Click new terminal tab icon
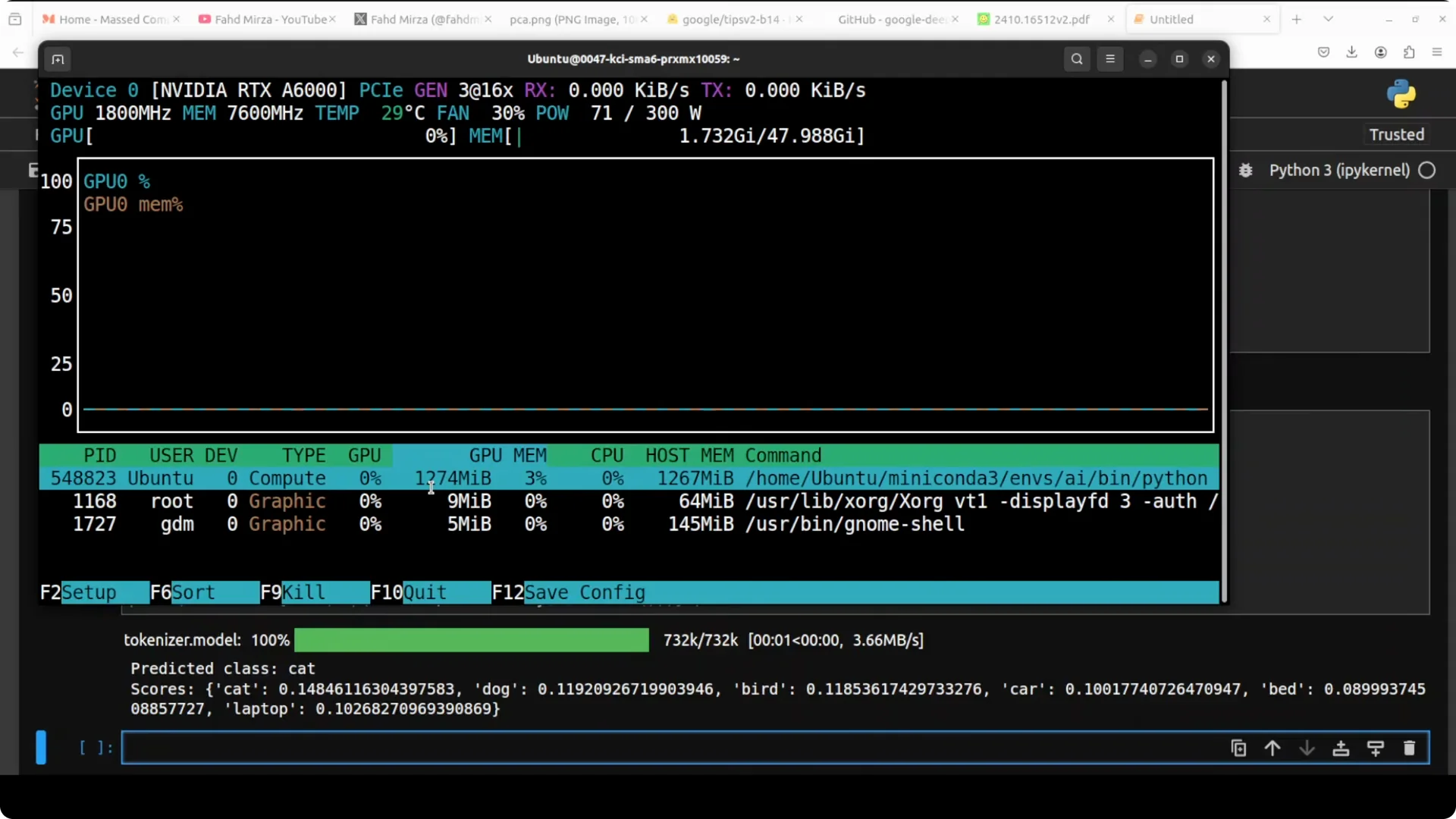The height and width of the screenshot is (819, 1456). [x=58, y=59]
